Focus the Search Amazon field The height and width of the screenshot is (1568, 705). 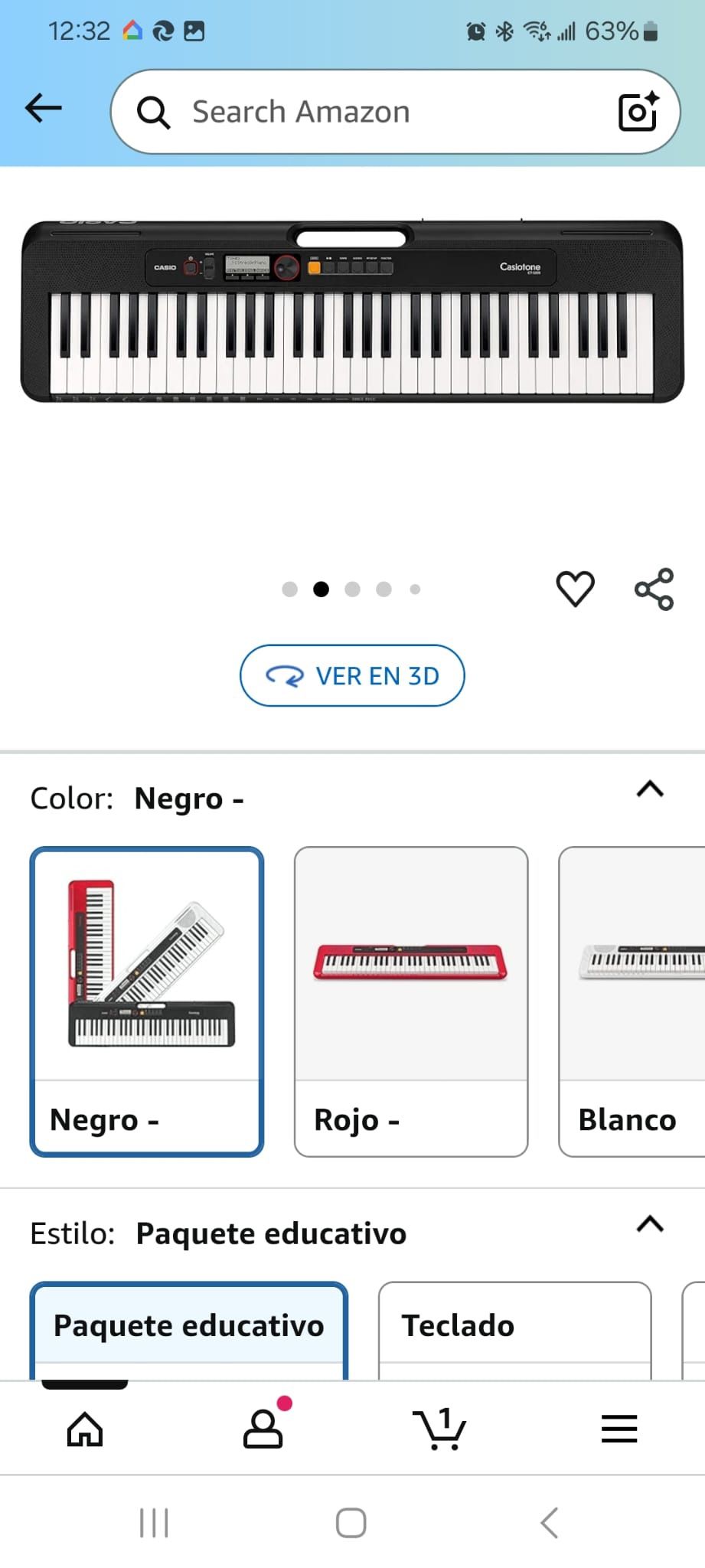coord(383,112)
